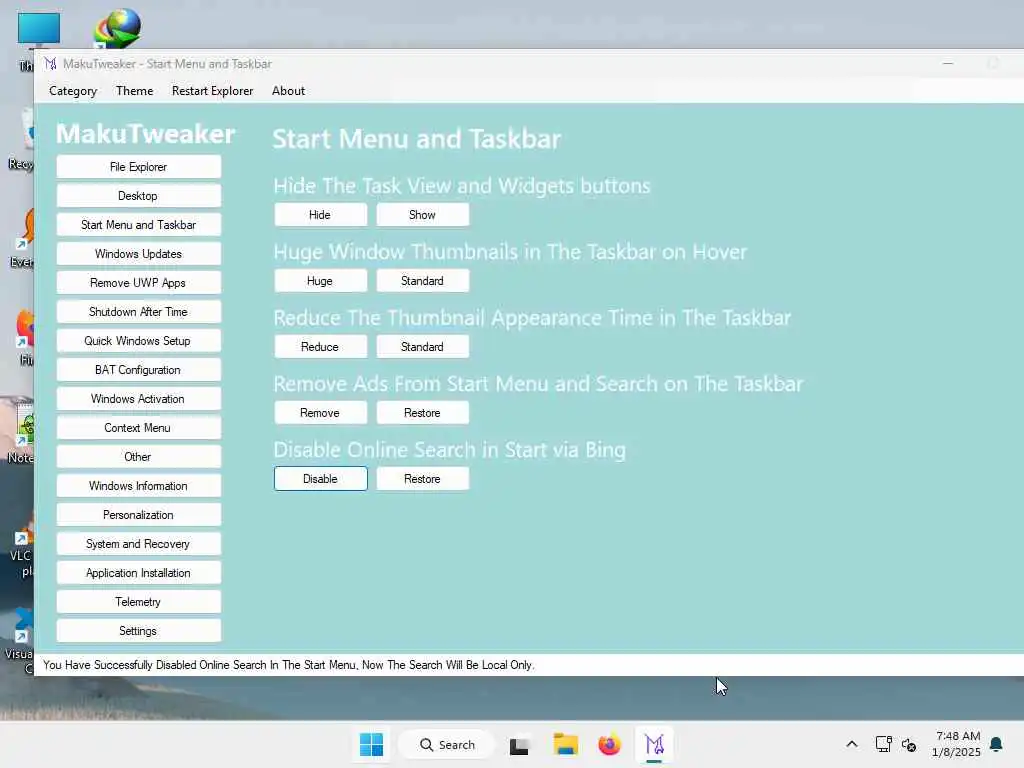Select Internet Download Manager desktop icon
The height and width of the screenshot is (768, 1024).
[118, 27]
